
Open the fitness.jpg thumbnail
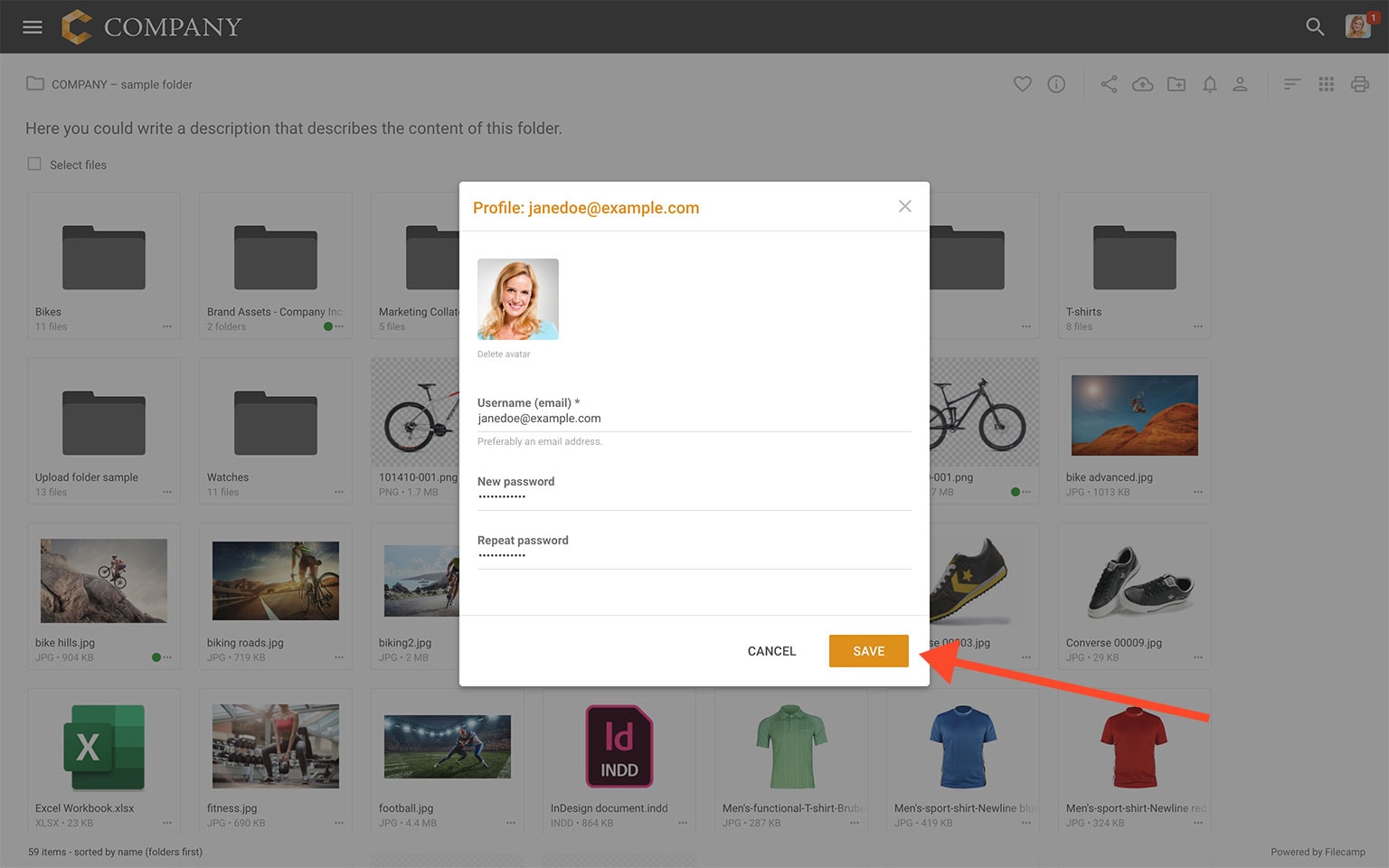(x=276, y=747)
